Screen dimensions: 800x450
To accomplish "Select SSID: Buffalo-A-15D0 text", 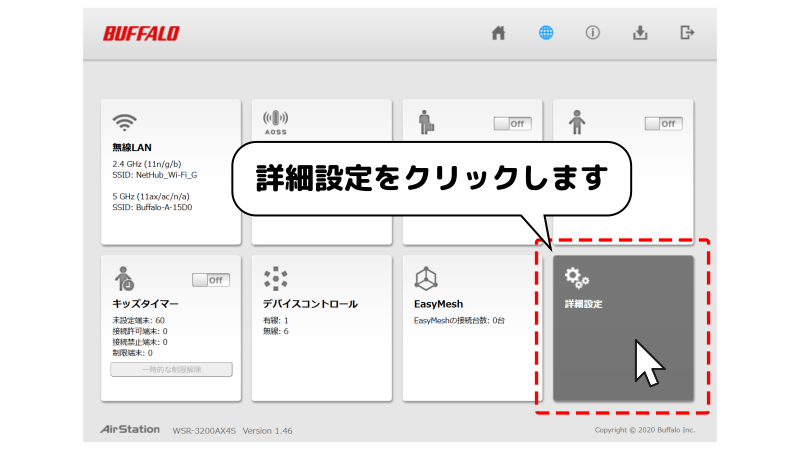I will pyautogui.click(x=152, y=207).
